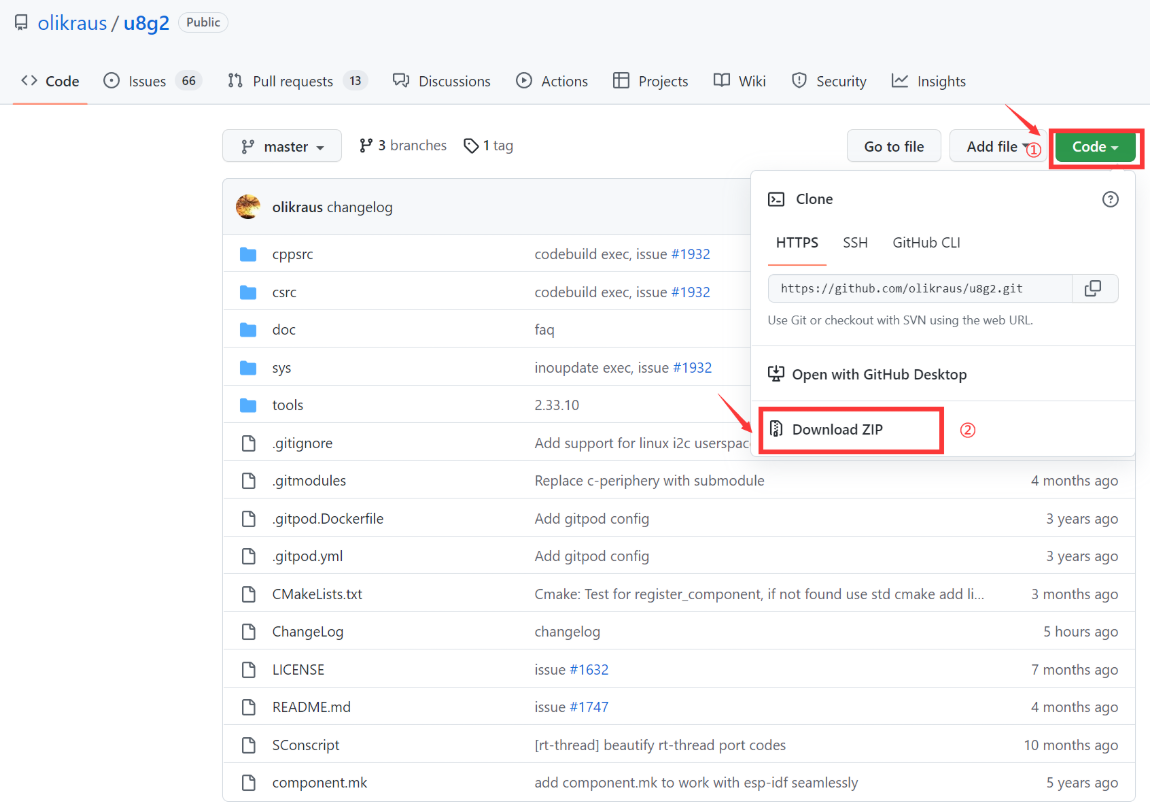The width and height of the screenshot is (1155, 802).
Task: Click the commit author name olikraus
Action: tap(297, 208)
